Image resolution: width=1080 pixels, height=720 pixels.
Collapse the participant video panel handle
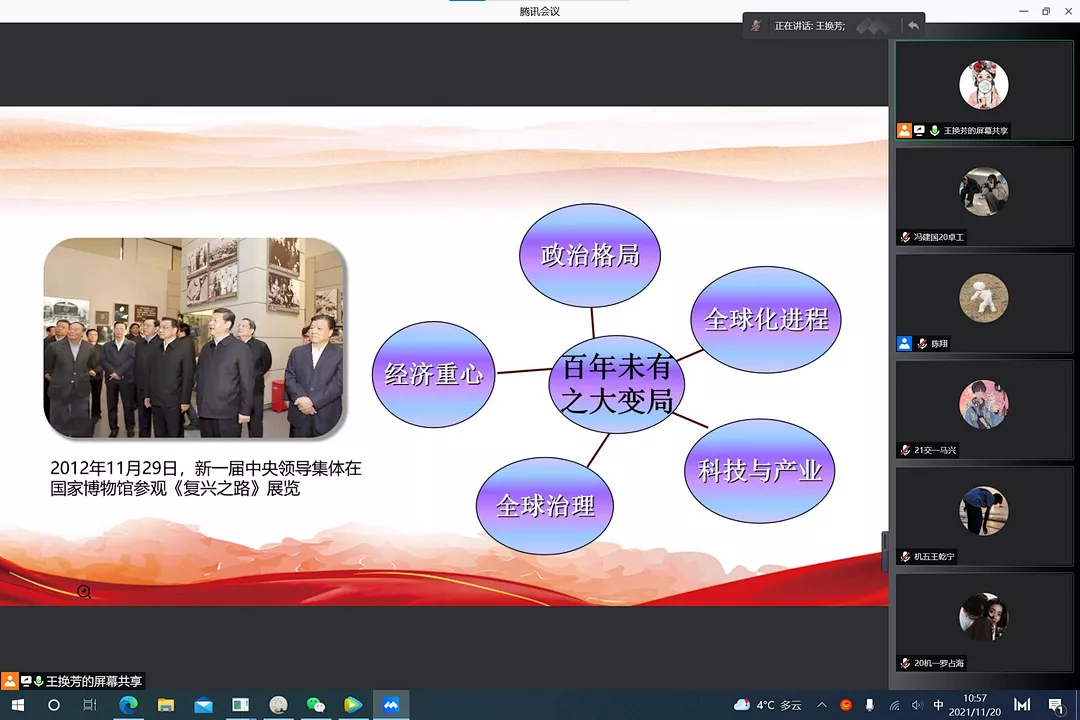(x=884, y=550)
